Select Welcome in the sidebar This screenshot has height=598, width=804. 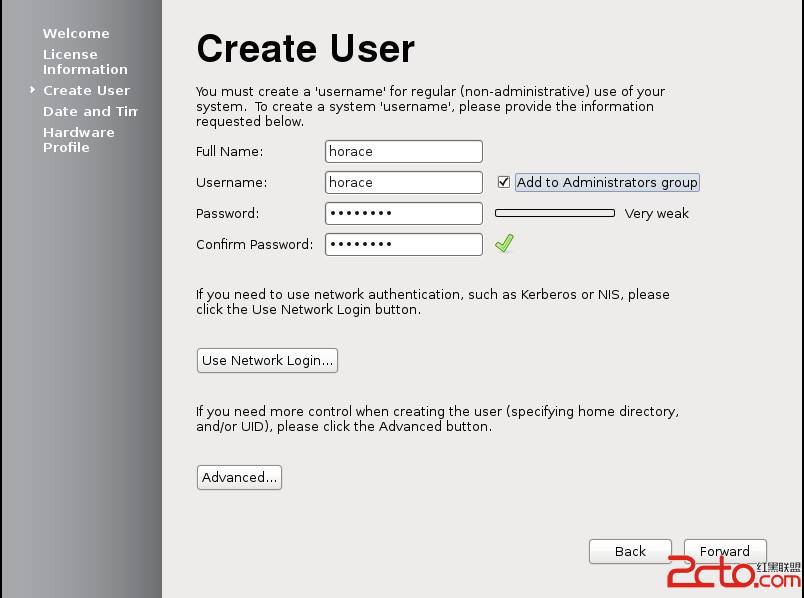pyautogui.click(x=76, y=33)
